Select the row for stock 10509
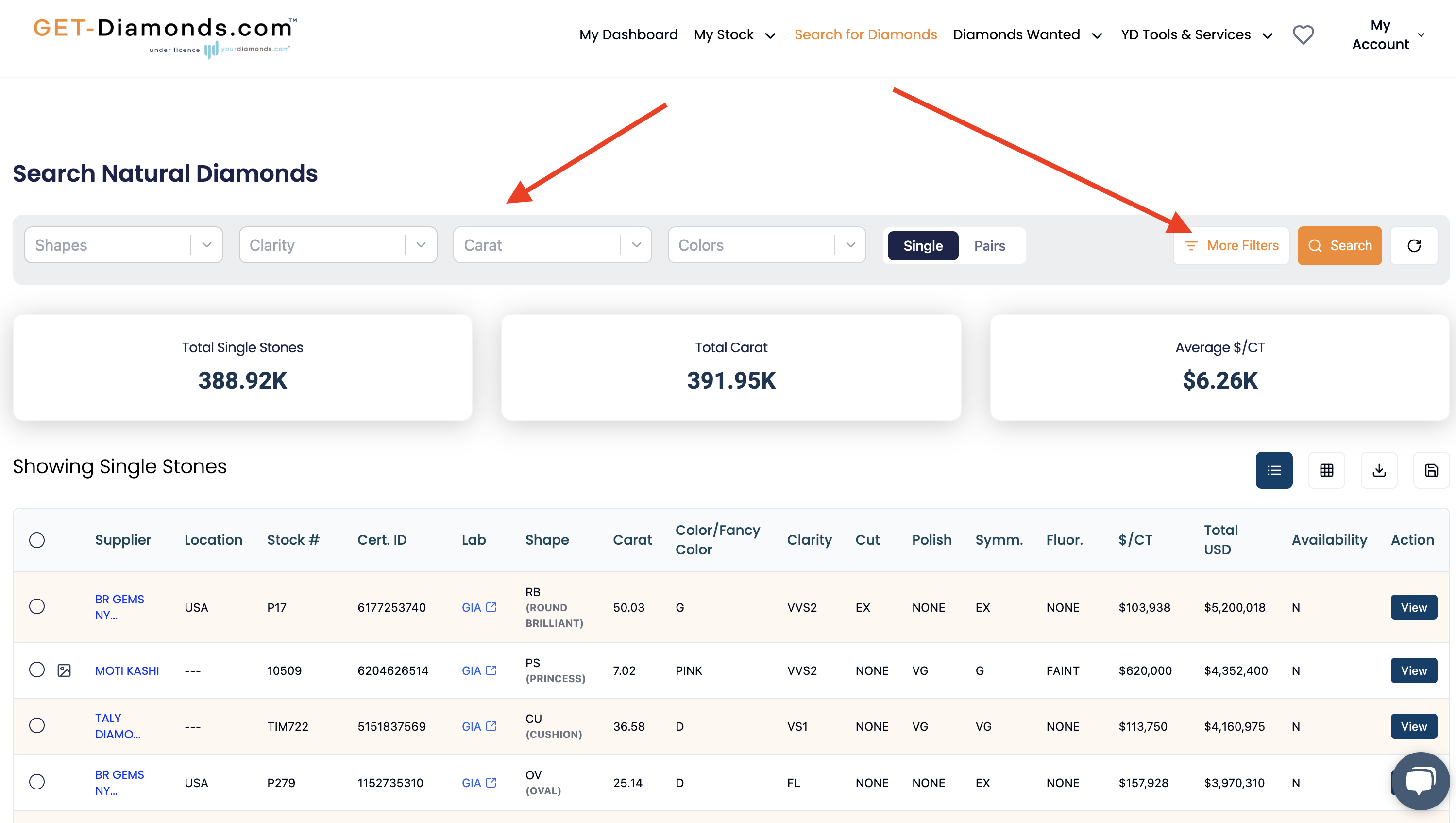Image resolution: width=1456 pixels, height=823 pixels. point(37,670)
